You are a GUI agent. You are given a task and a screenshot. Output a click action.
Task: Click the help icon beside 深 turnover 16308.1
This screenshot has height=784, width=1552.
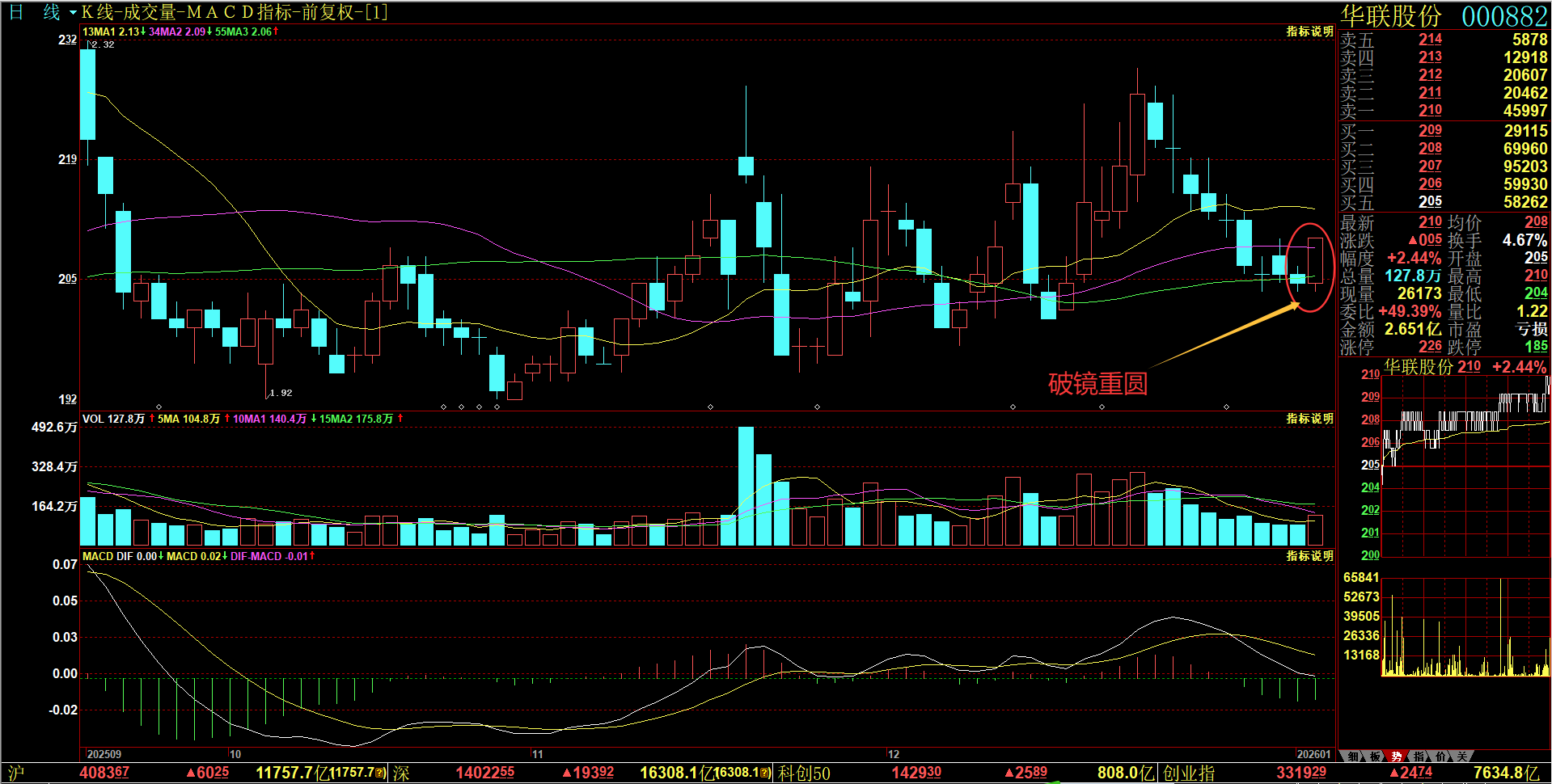point(764,773)
